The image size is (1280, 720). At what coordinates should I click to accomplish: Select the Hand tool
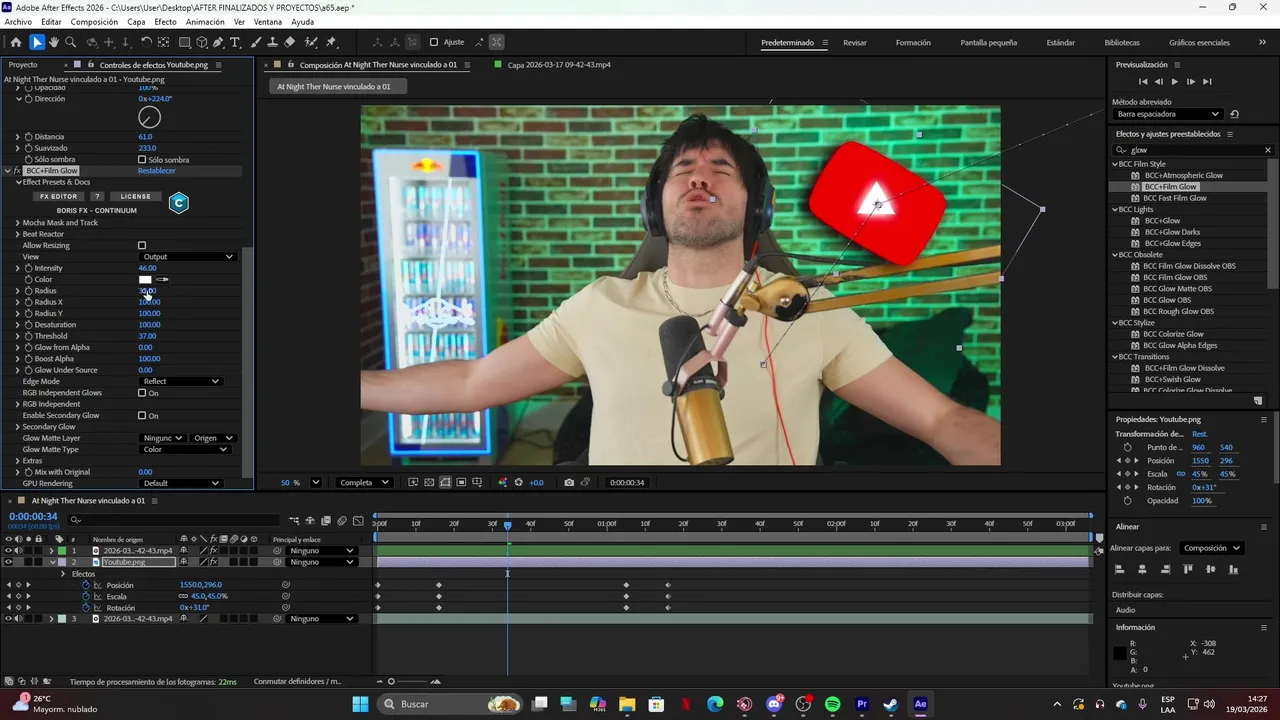[x=54, y=42]
